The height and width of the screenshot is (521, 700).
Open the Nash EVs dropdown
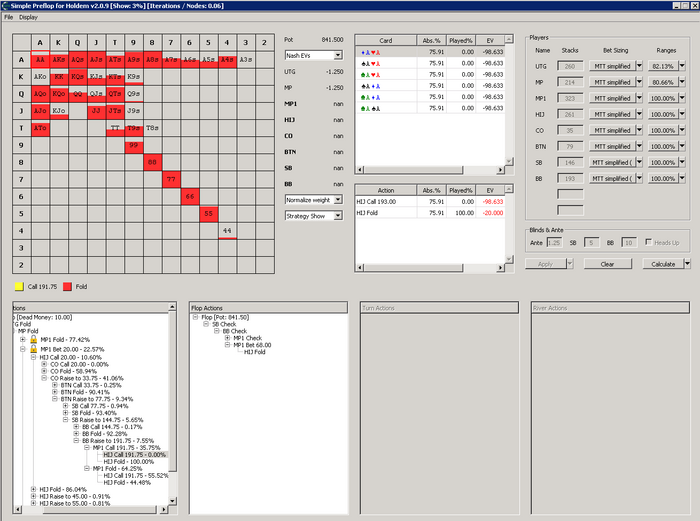(338, 55)
